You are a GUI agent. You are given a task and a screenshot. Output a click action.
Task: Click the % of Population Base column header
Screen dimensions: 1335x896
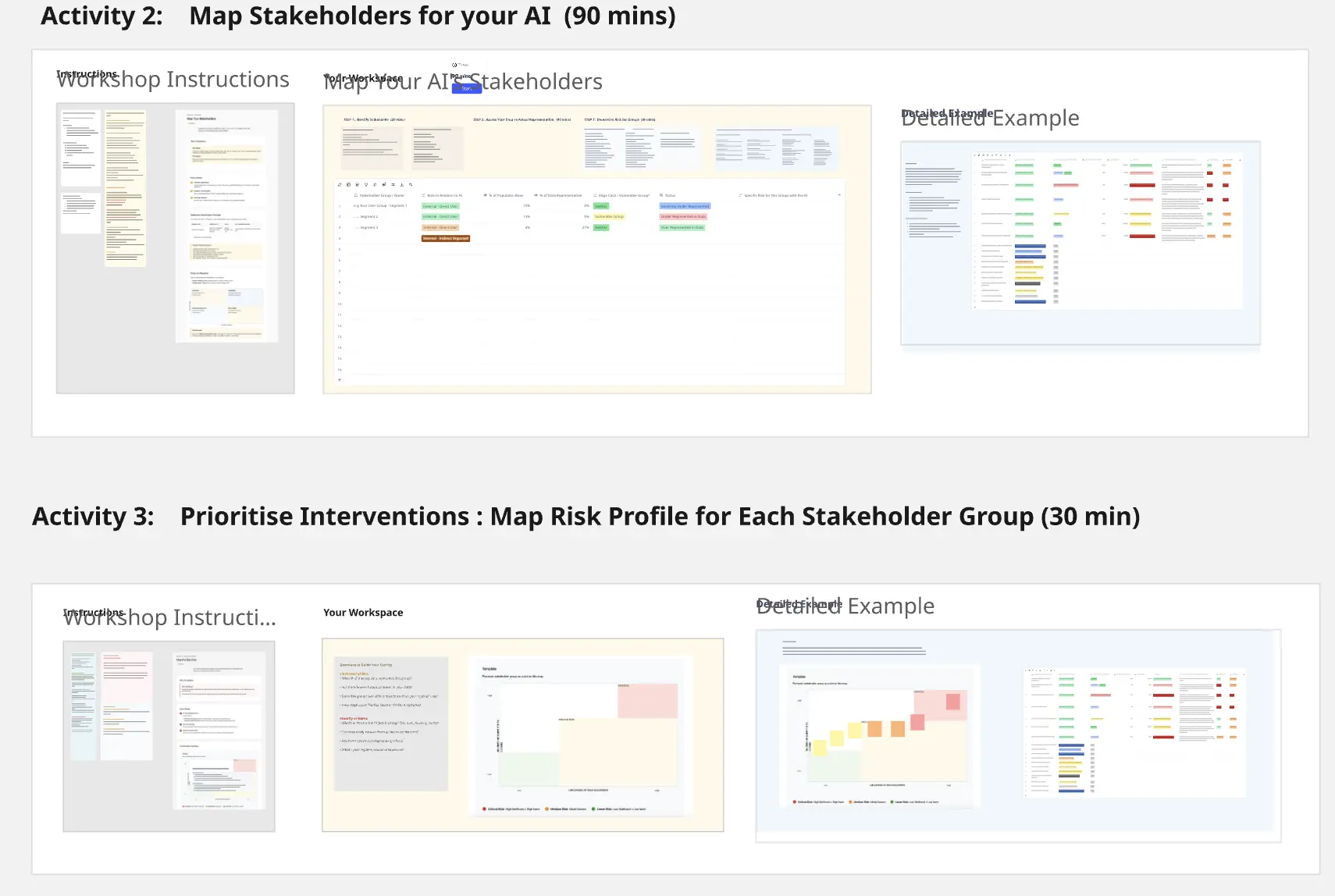pos(503,195)
